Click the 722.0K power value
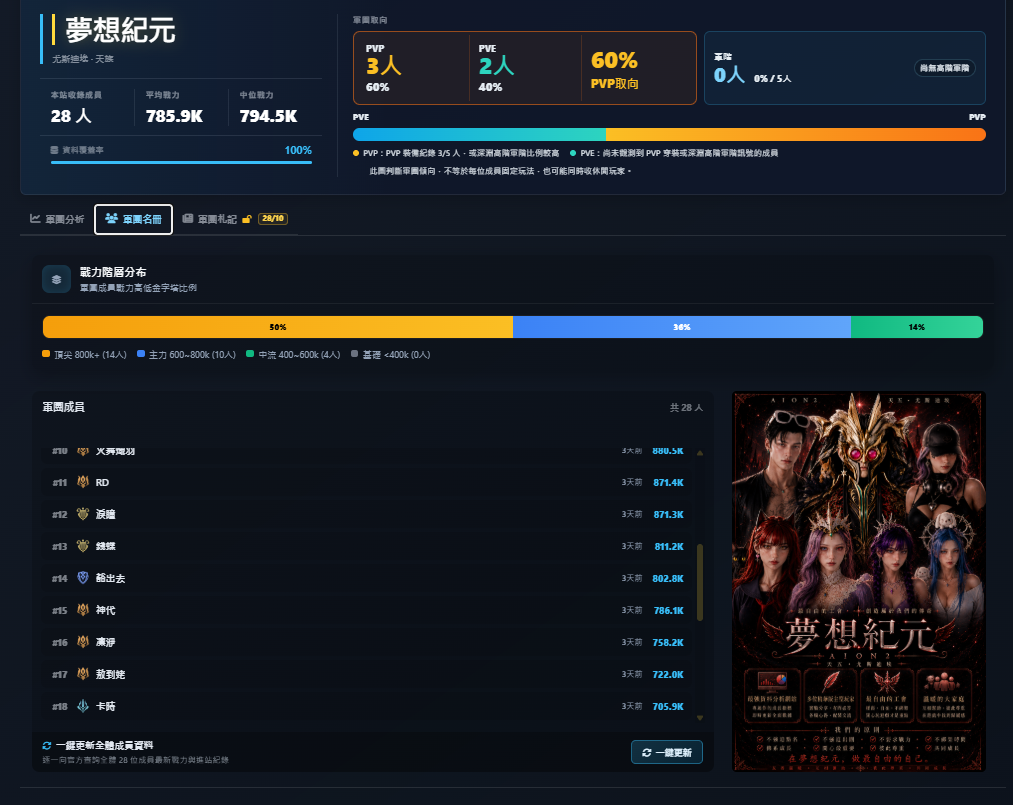This screenshot has height=805, width=1013. point(668,674)
